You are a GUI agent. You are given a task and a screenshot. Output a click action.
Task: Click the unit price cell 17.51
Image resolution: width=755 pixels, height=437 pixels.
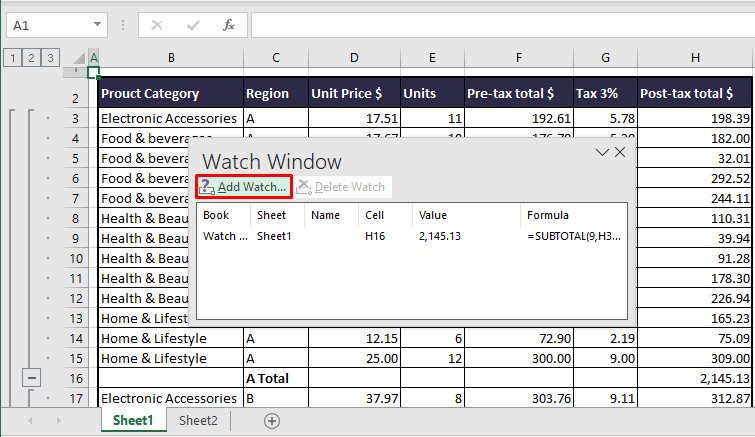pos(354,118)
